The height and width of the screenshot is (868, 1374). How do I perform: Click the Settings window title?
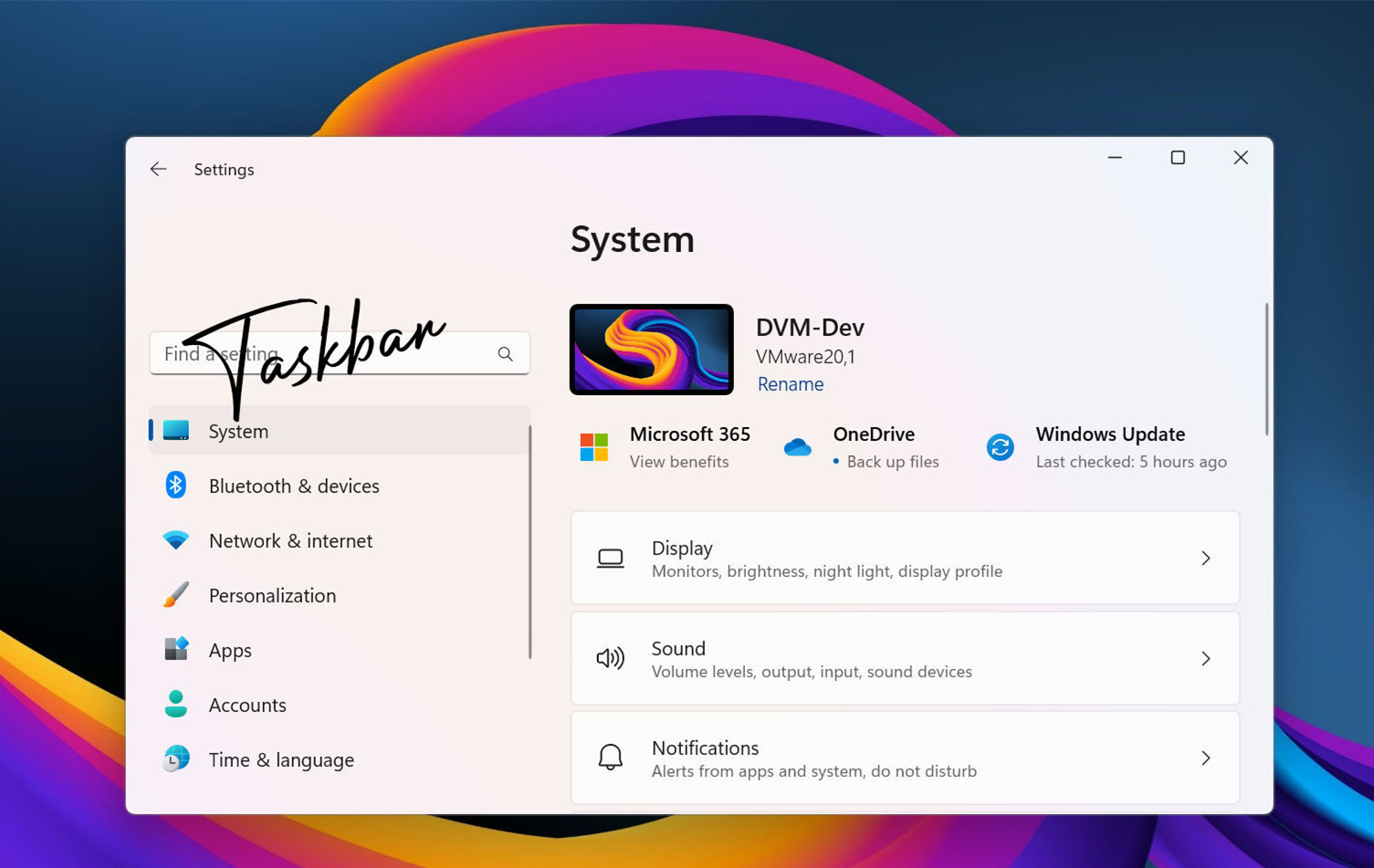click(x=224, y=170)
